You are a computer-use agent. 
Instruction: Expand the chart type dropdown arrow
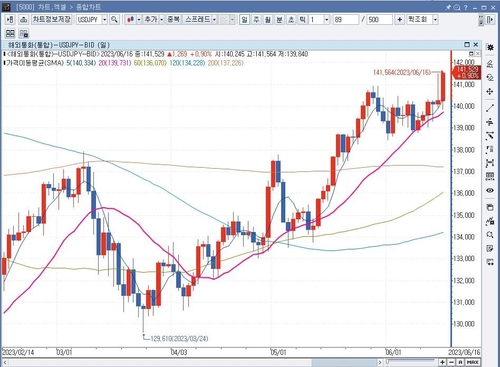139,20
